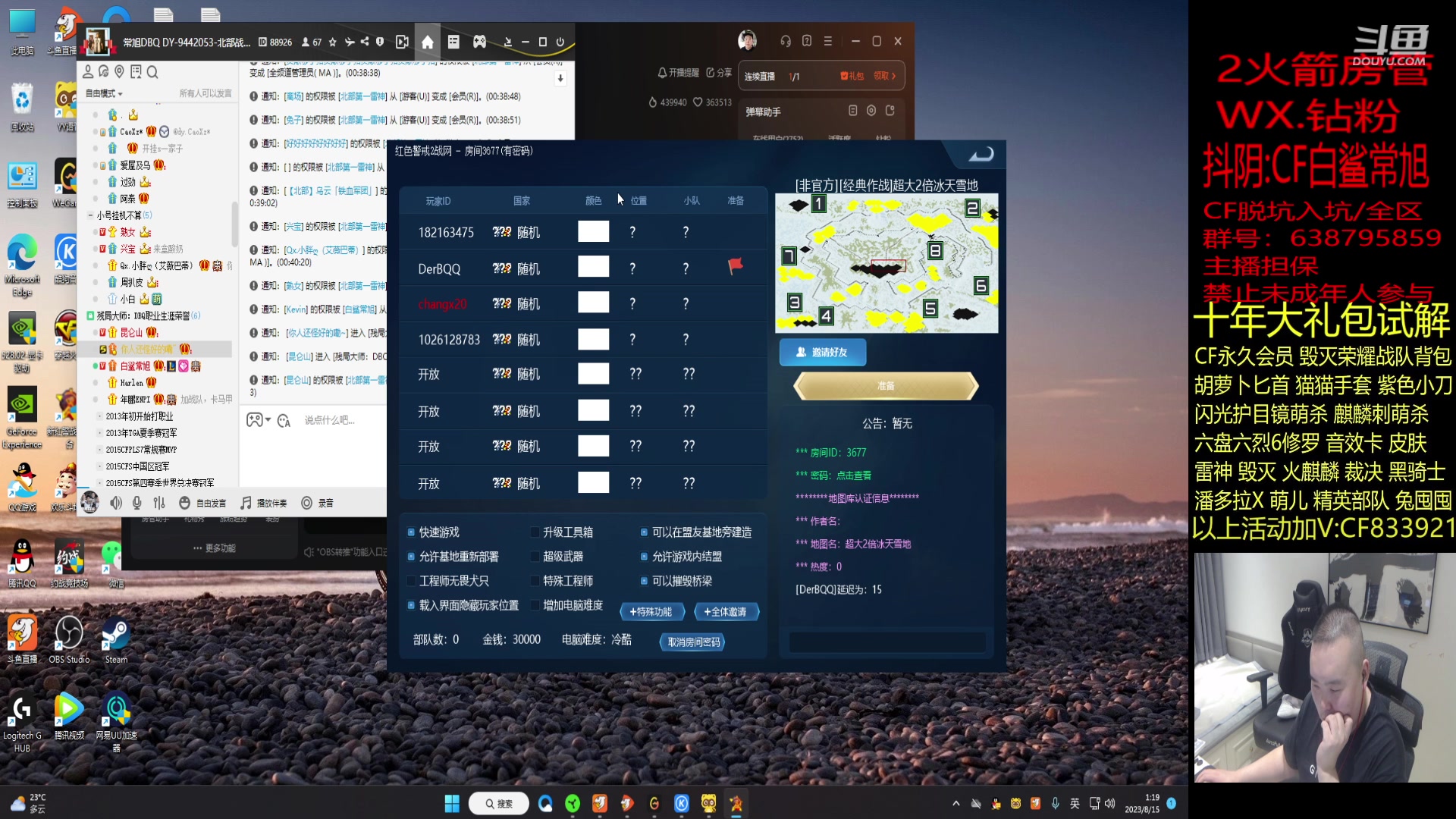
Task: Click the share icon on the chat title bar
Action: click(366, 42)
